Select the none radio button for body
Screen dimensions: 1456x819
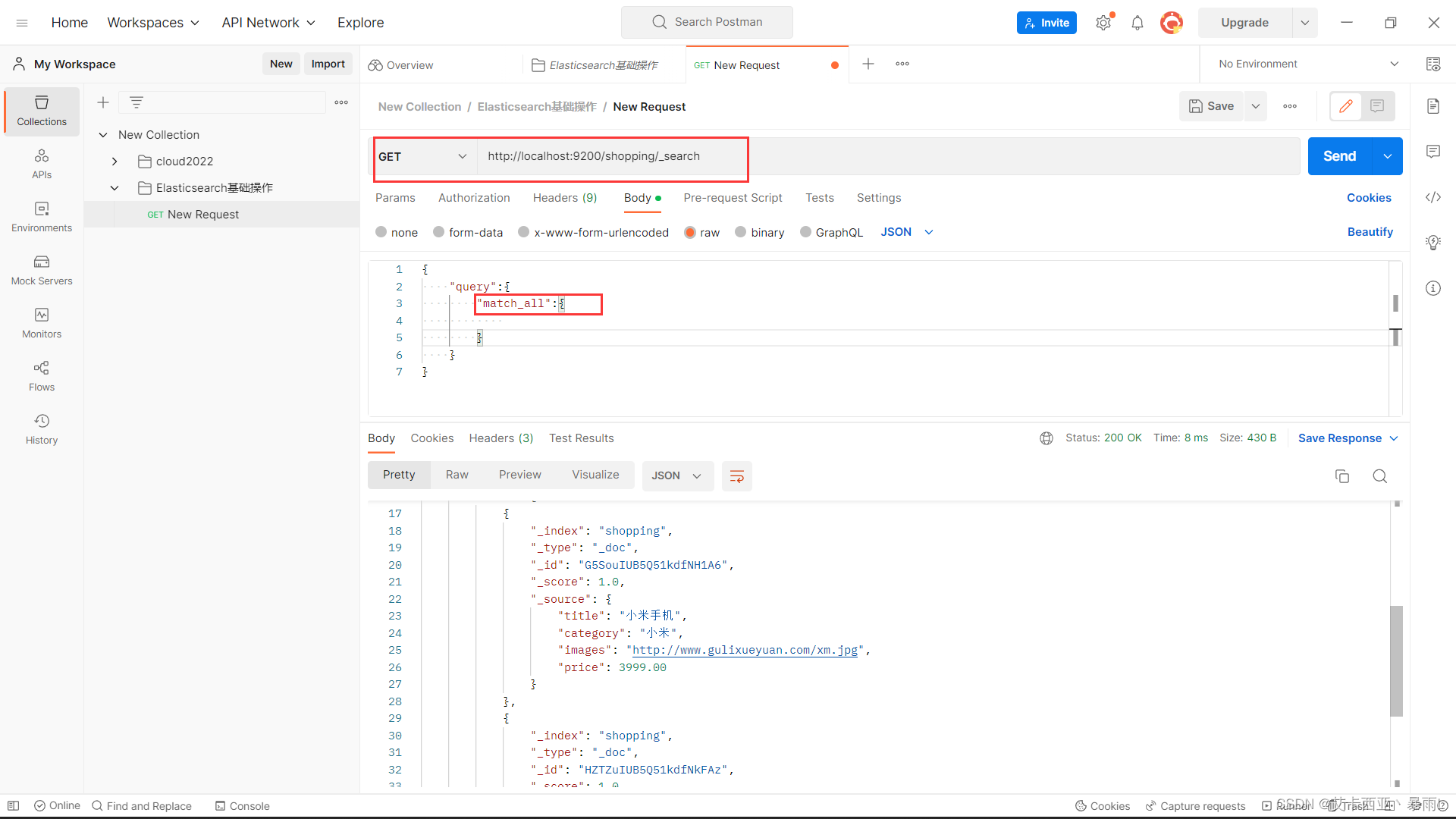pyautogui.click(x=381, y=232)
